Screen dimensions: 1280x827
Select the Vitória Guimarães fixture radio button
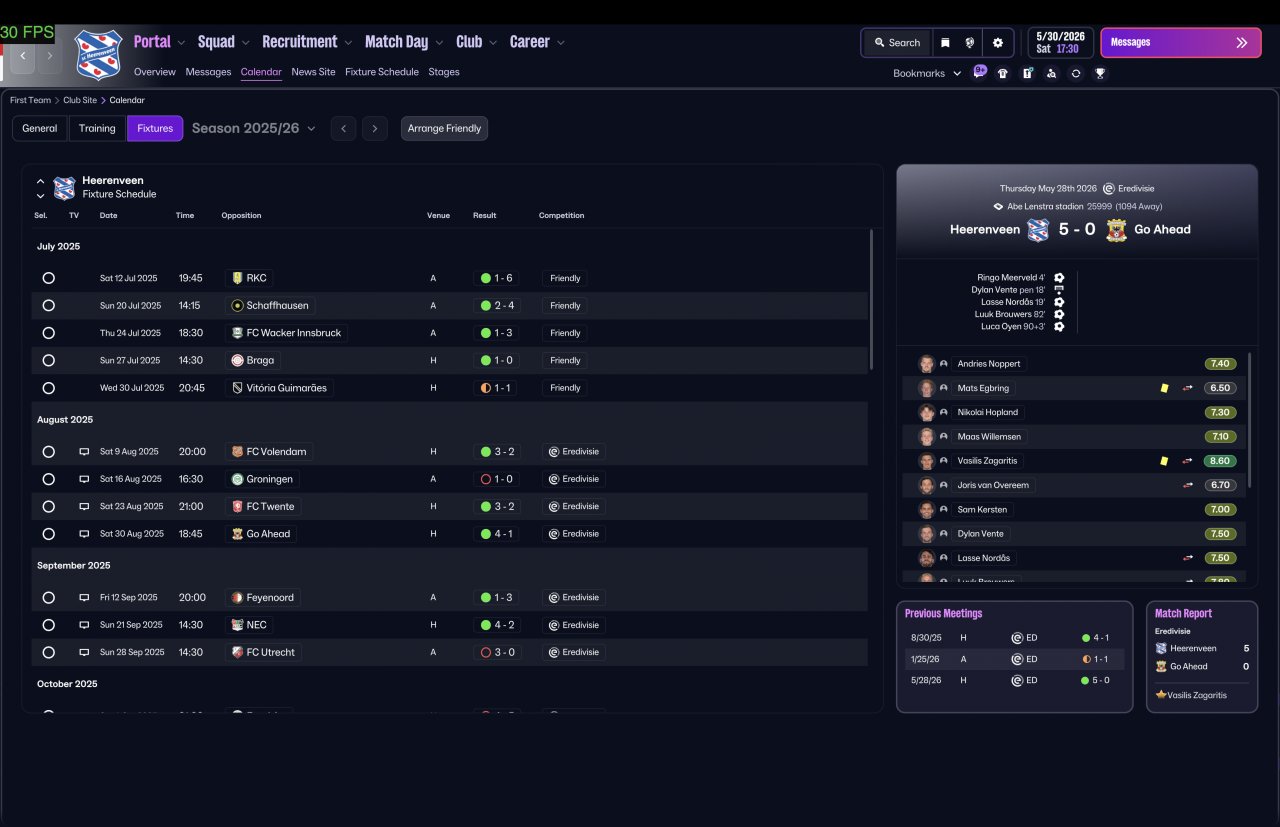pyautogui.click(x=48, y=388)
